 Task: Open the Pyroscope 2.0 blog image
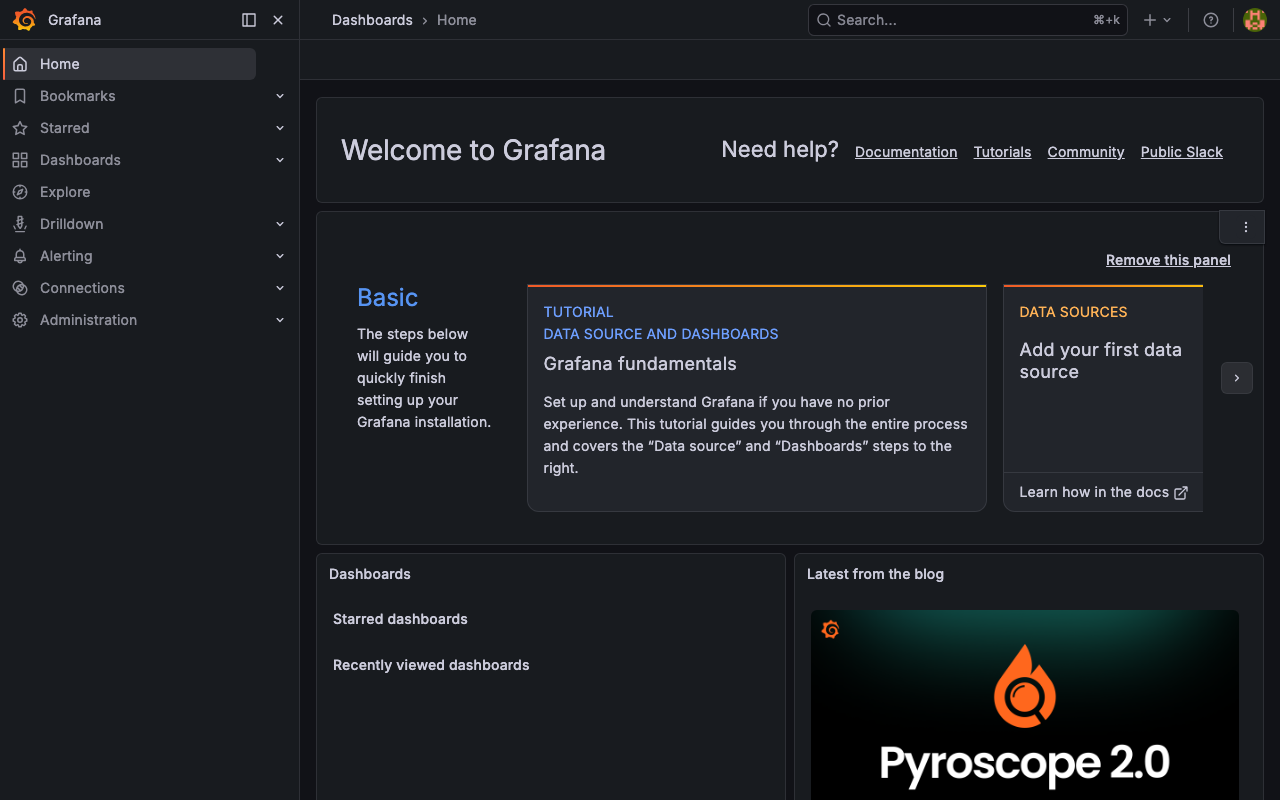point(1025,705)
